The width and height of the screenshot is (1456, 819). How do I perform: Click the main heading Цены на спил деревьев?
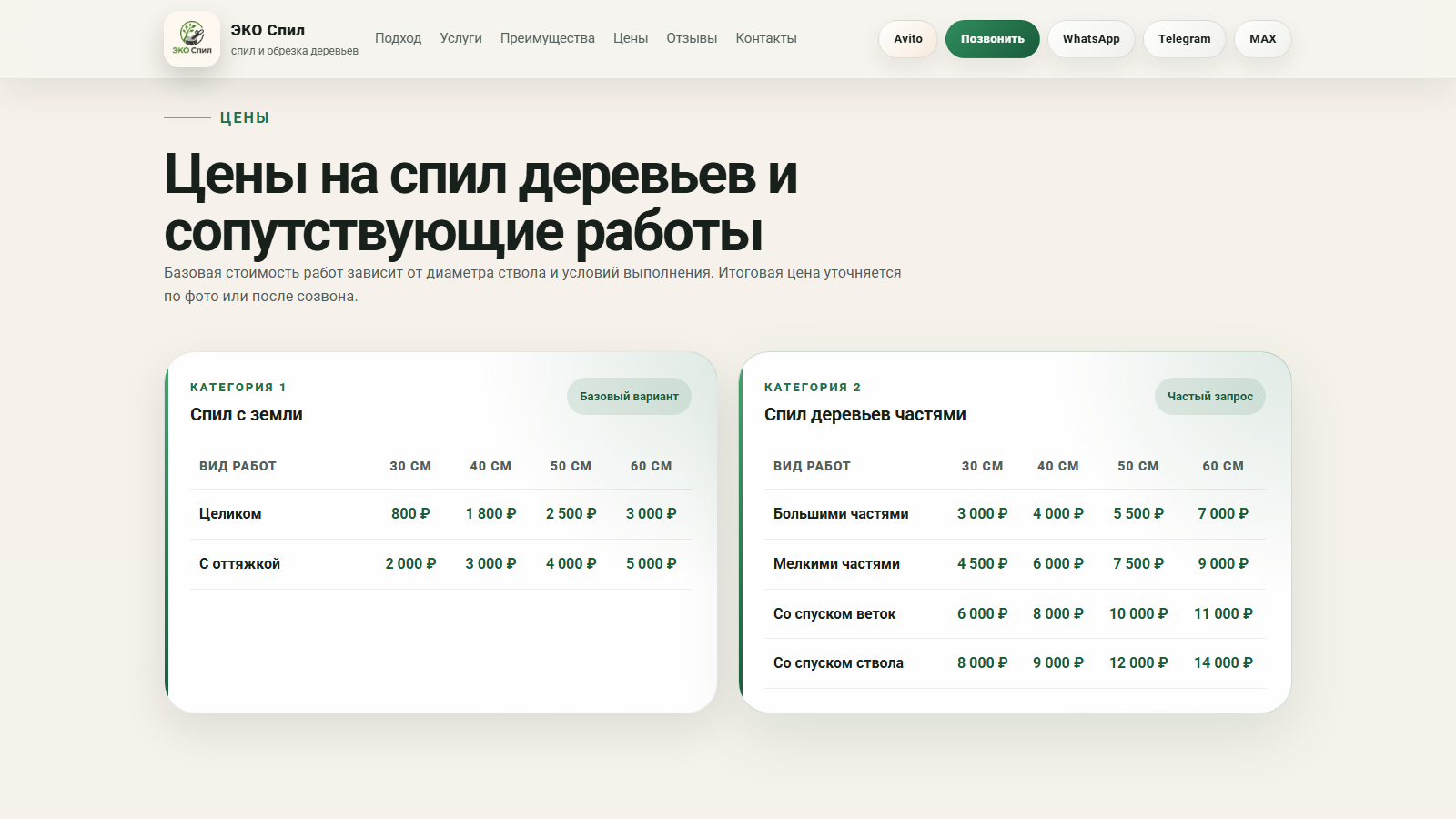480,202
